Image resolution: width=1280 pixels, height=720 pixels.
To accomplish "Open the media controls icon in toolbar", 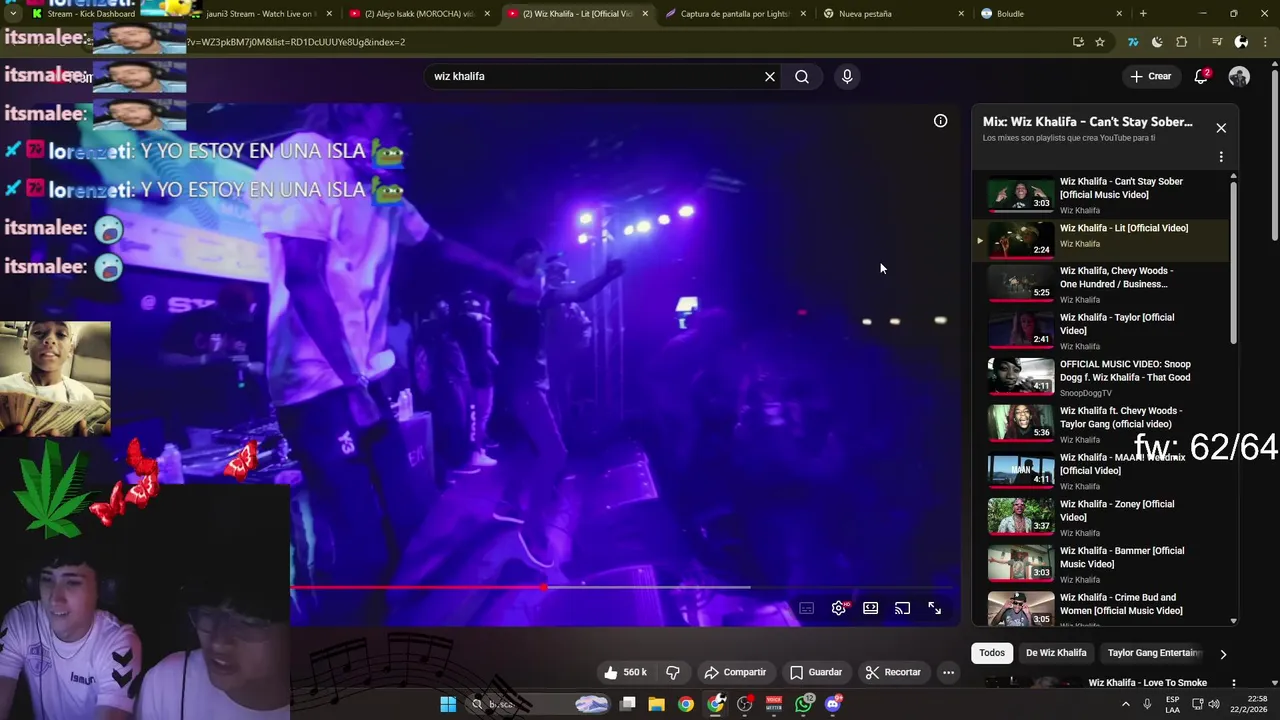I will [1217, 42].
